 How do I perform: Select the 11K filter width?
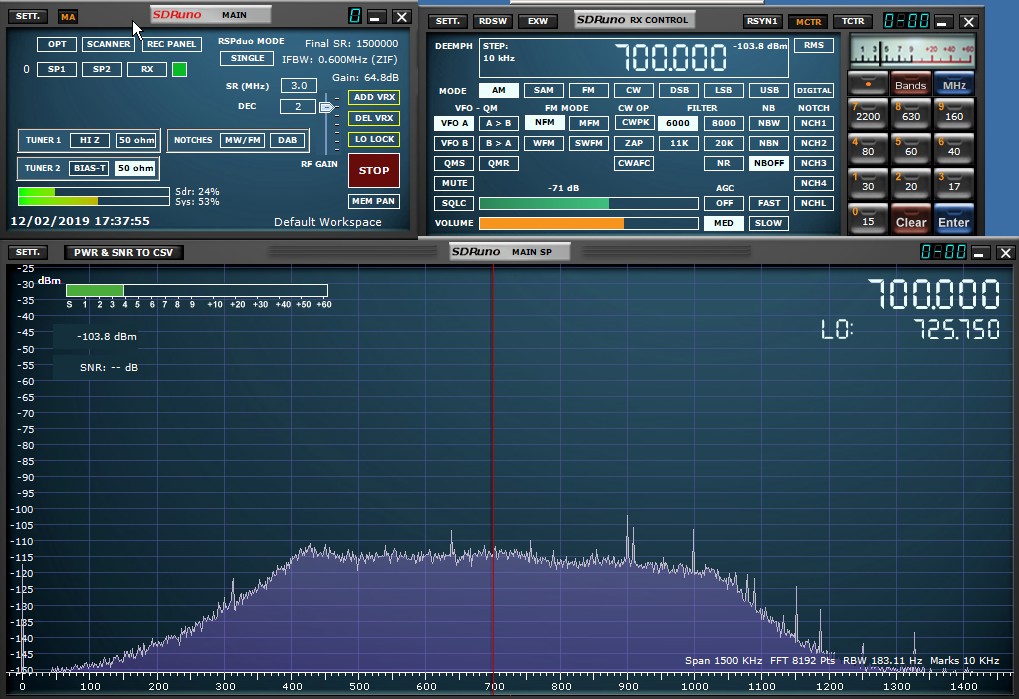click(x=678, y=143)
